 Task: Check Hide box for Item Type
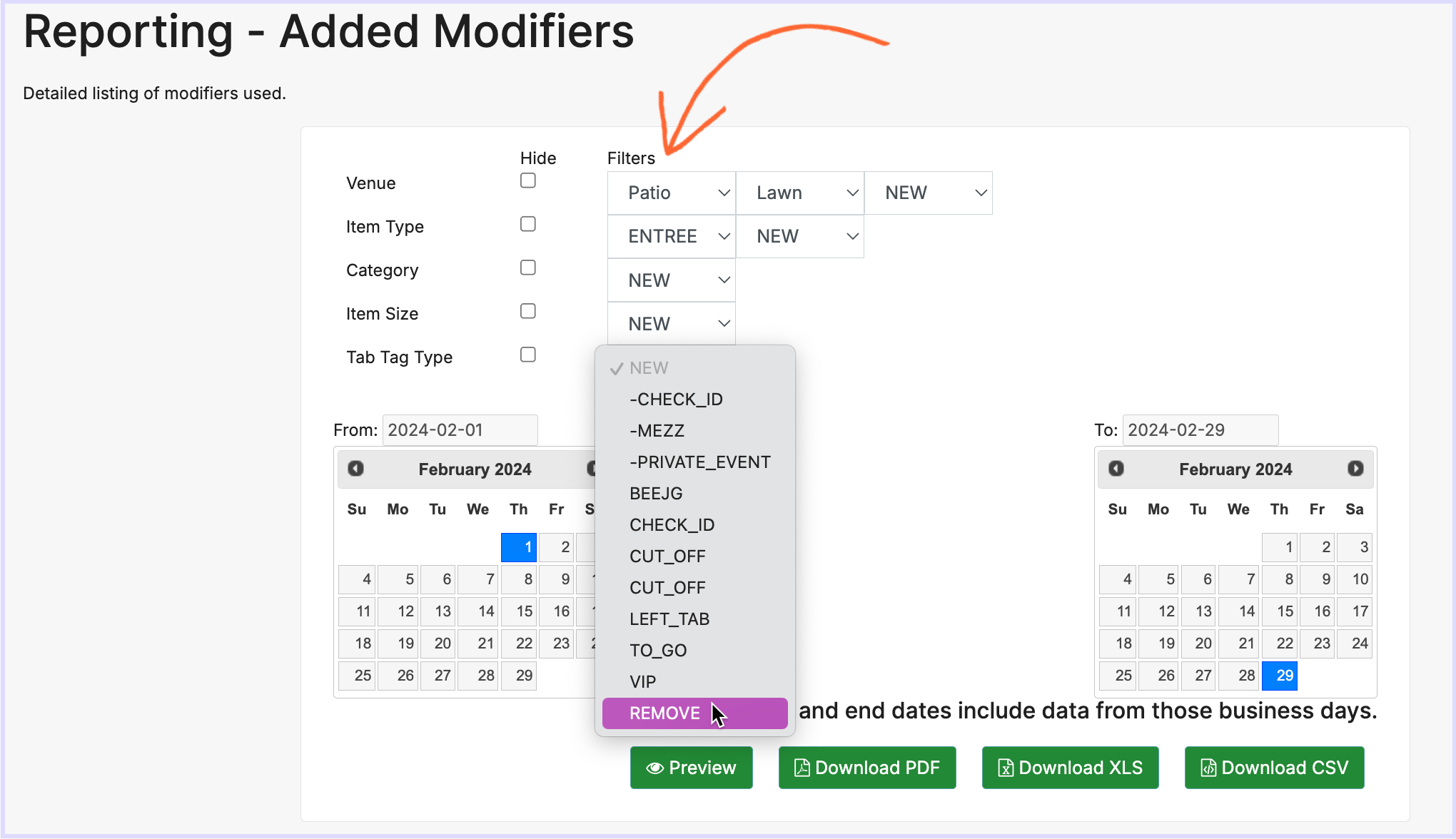[528, 224]
